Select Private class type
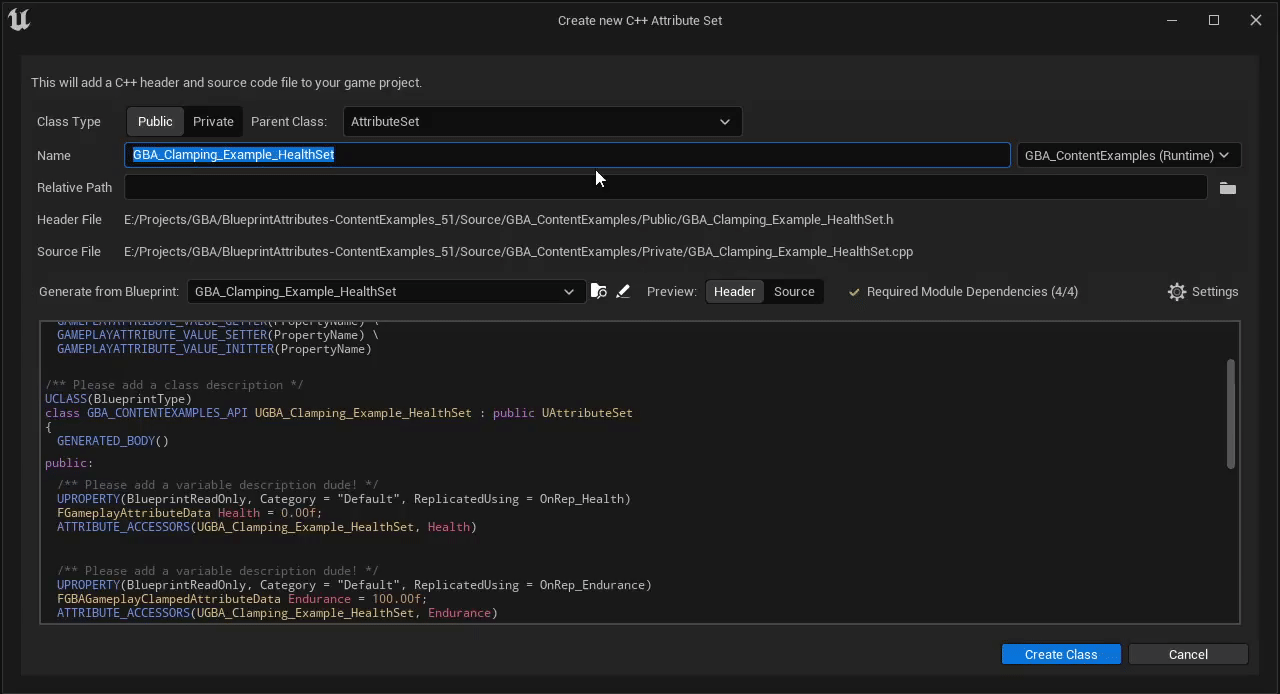 [213, 121]
